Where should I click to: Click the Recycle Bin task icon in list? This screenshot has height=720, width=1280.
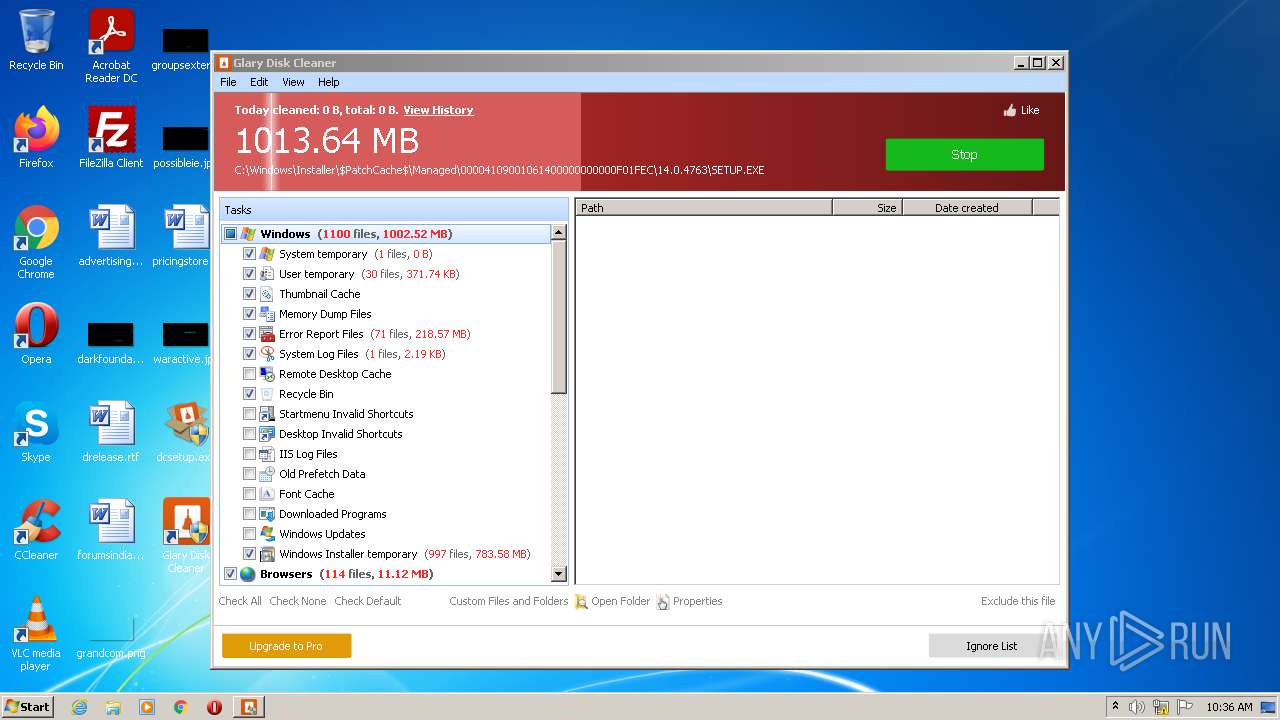(267, 394)
